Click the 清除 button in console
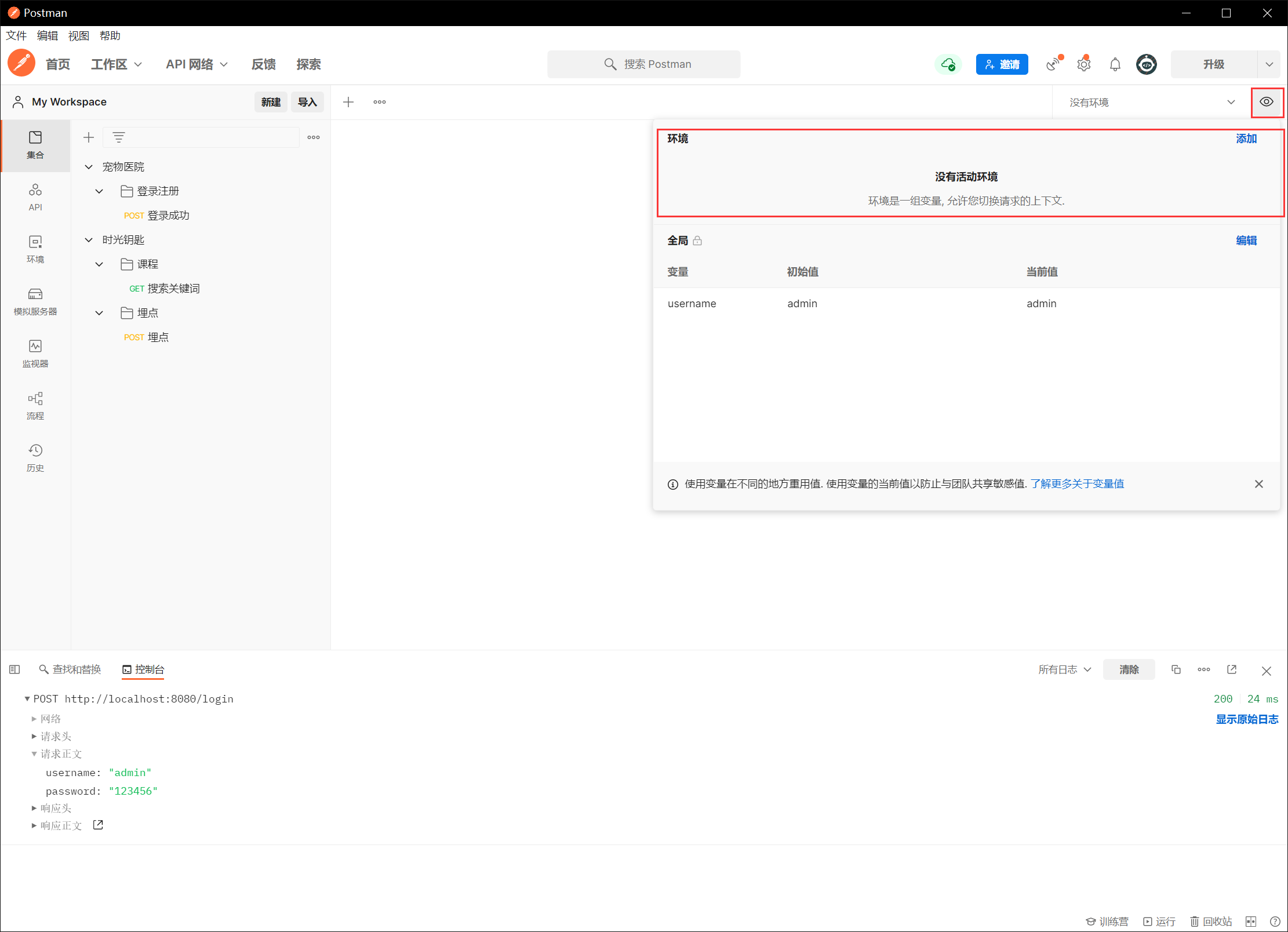The width and height of the screenshot is (1288, 932). 1128,669
